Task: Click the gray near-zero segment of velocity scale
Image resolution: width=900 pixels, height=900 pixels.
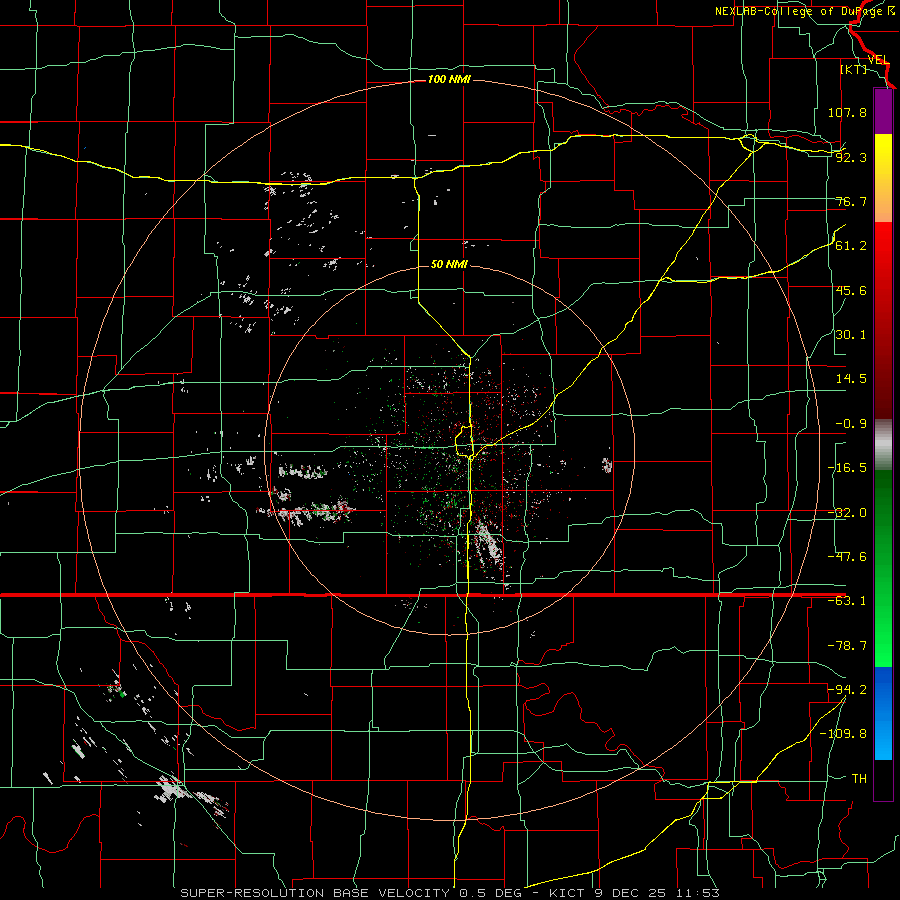Action: tap(883, 445)
